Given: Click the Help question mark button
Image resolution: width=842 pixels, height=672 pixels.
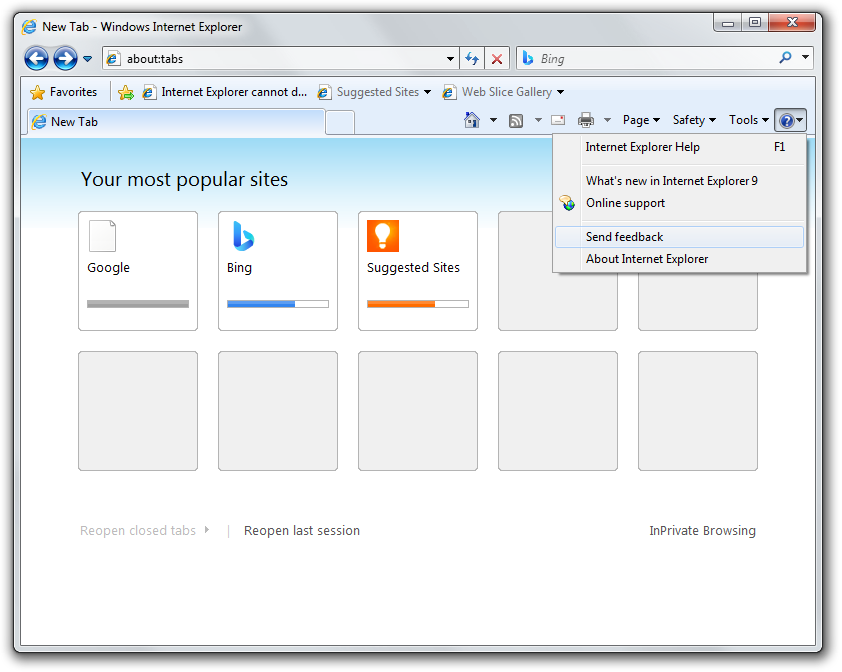Looking at the screenshot, I should (790, 120).
